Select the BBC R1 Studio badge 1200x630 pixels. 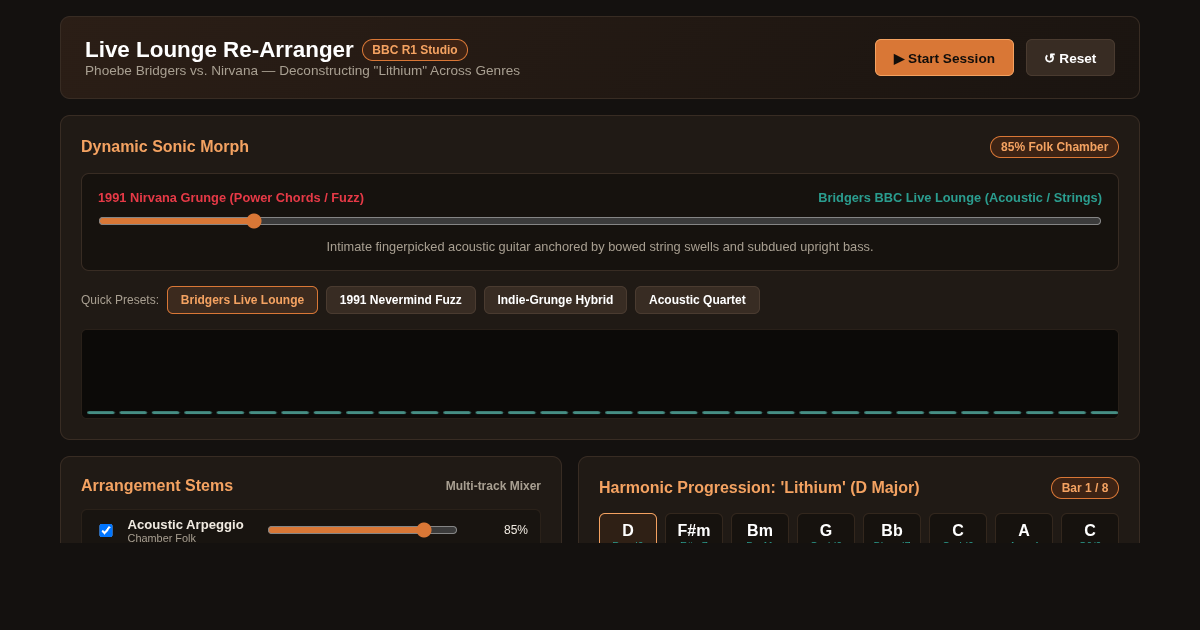point(415,50)
